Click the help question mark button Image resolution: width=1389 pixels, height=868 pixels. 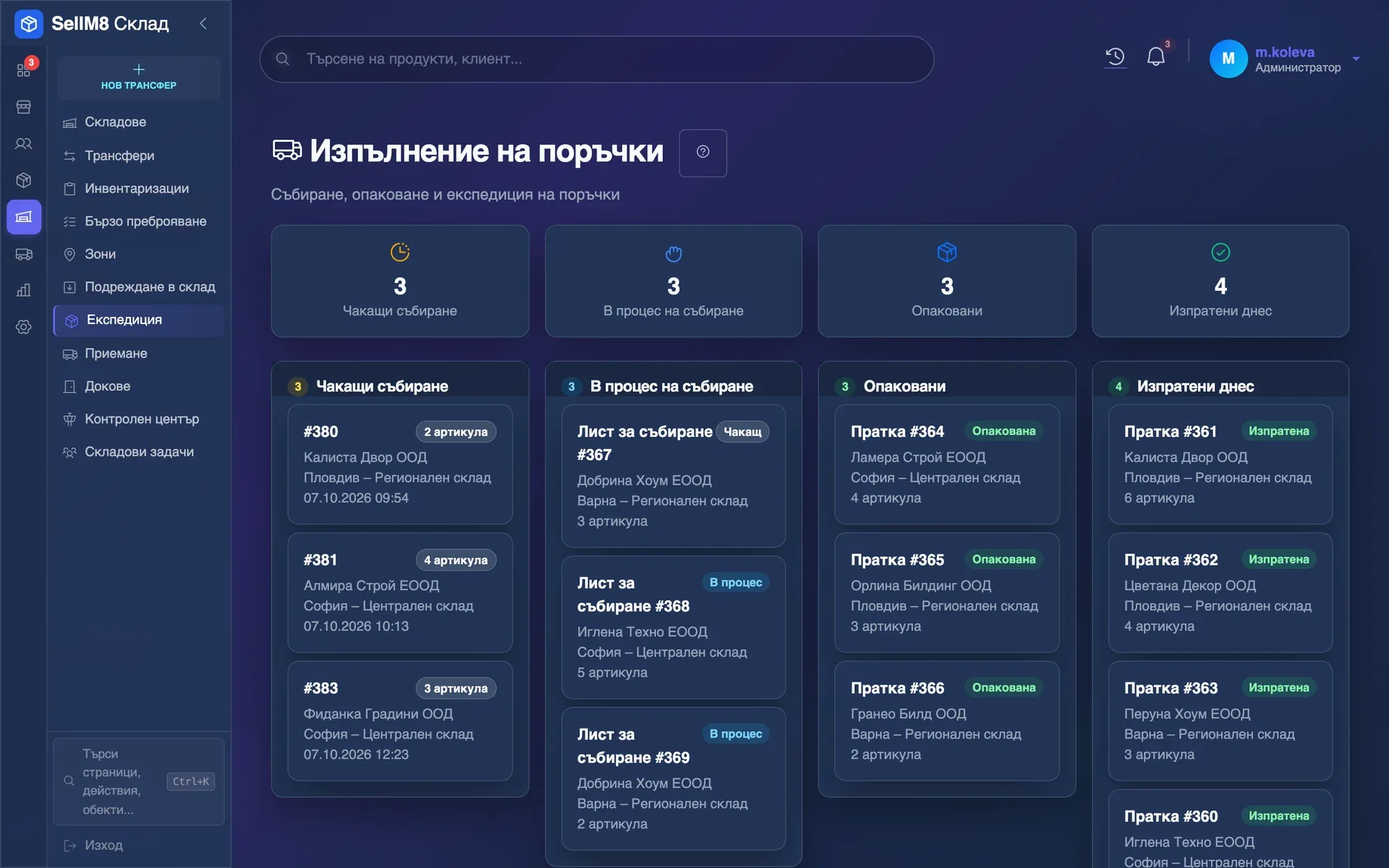702,153
